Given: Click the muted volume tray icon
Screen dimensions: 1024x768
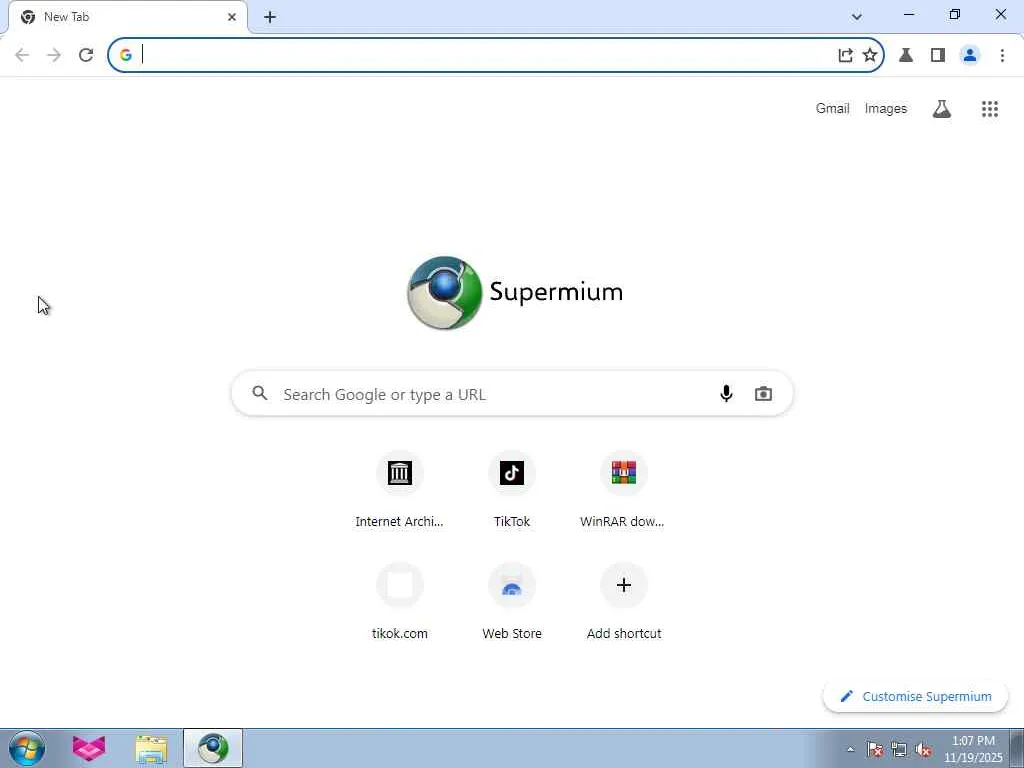Looking at the screenshot, I should 923,749.
